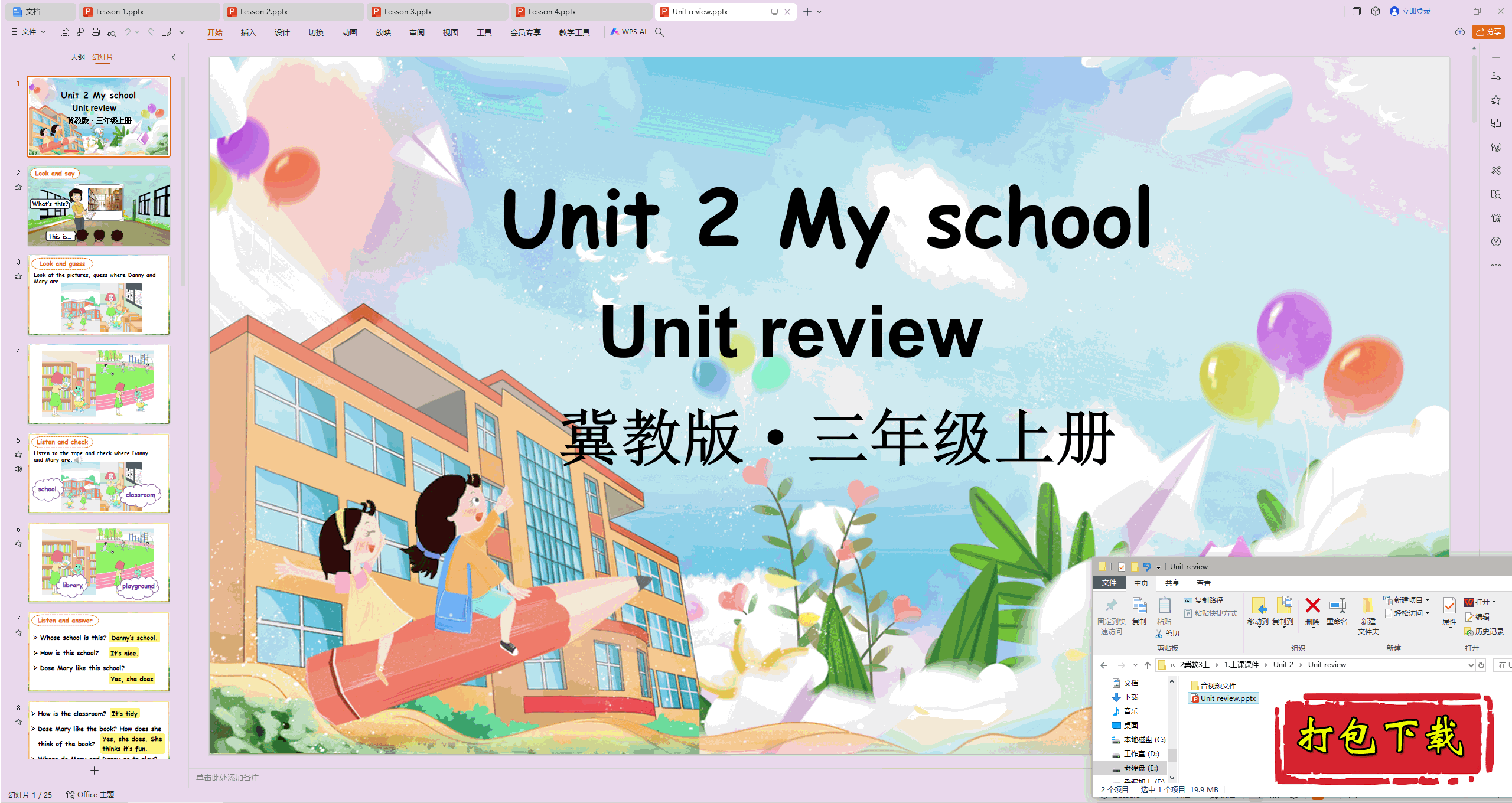
Task: Select slide 3 thumbnail Look and guess
Action: (99, 295)
